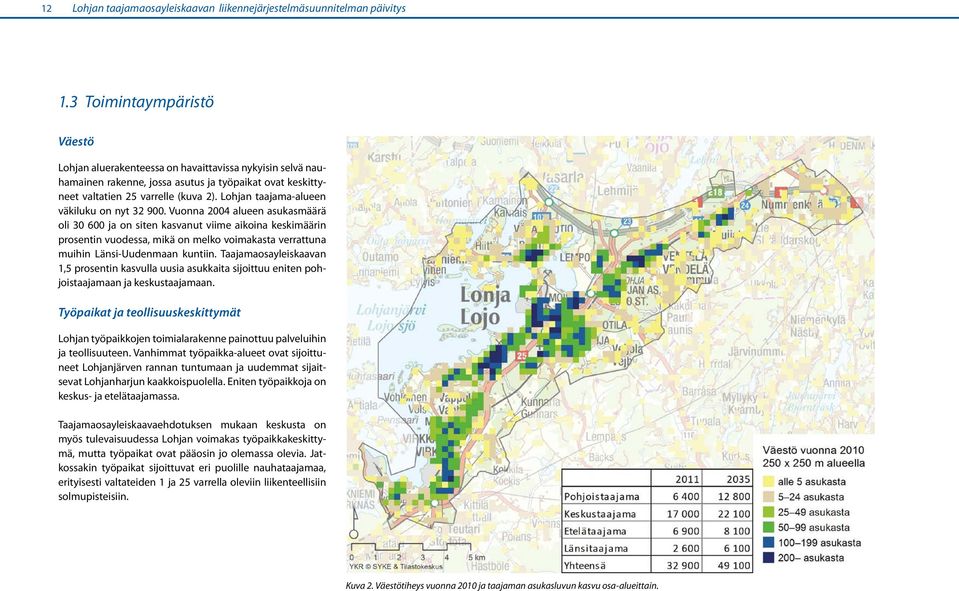Click the light green "25–49 asukasta" legend swatch

pos(768,512)
